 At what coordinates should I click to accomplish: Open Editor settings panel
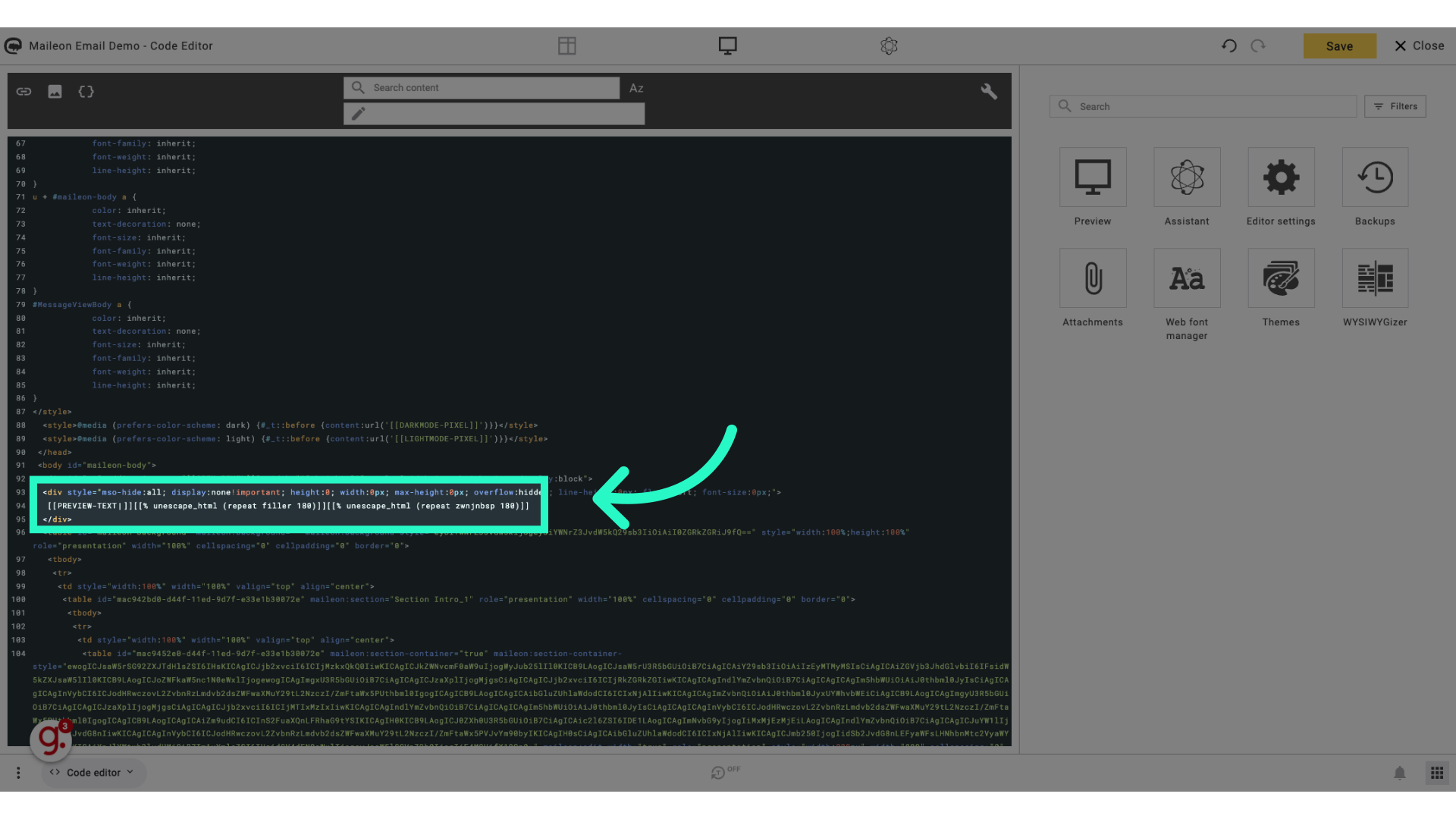[1280, 189]
